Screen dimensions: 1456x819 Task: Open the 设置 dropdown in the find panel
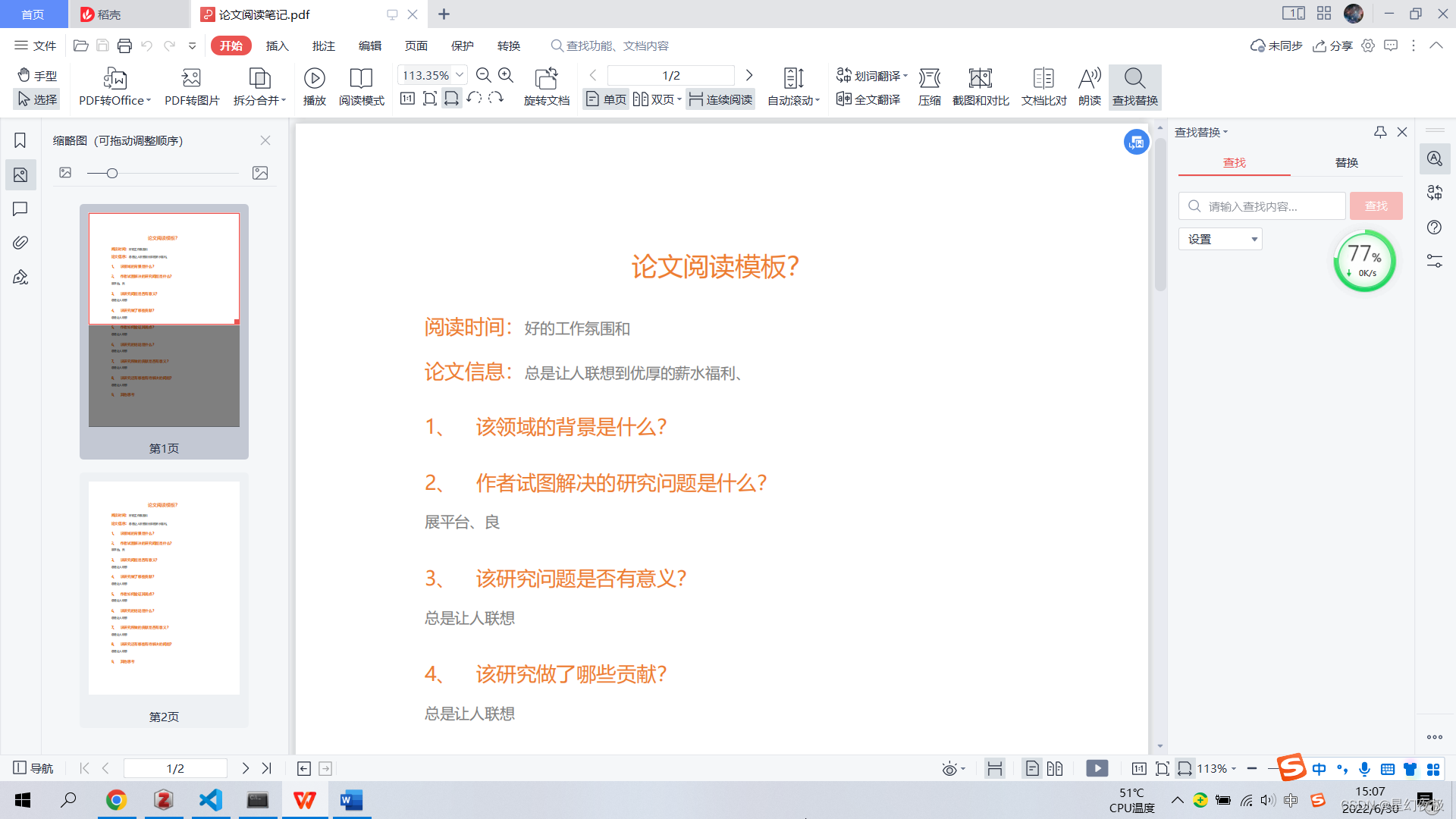click(1219, 239)
